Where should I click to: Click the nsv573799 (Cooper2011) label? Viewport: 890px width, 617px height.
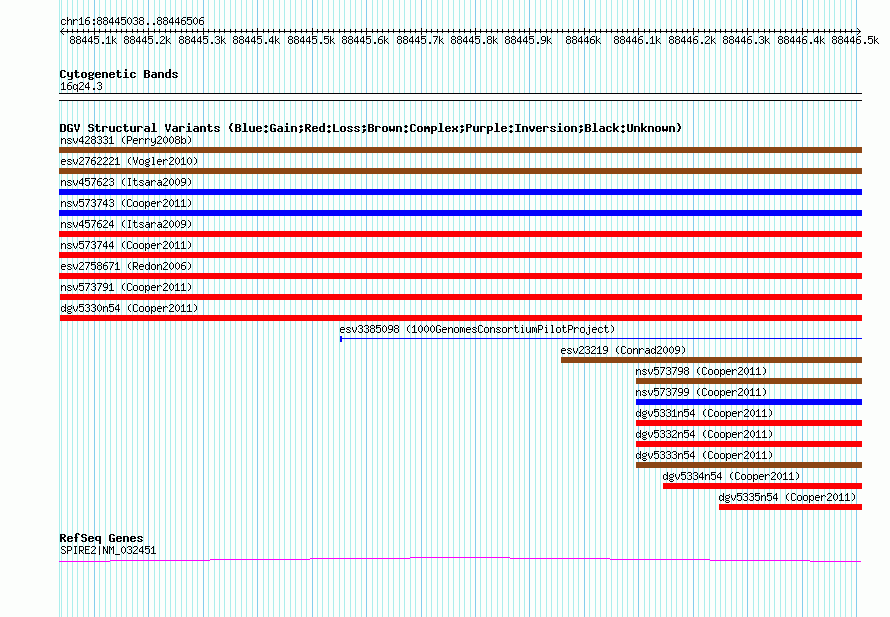pyautogui.click(x=701, y=392)
